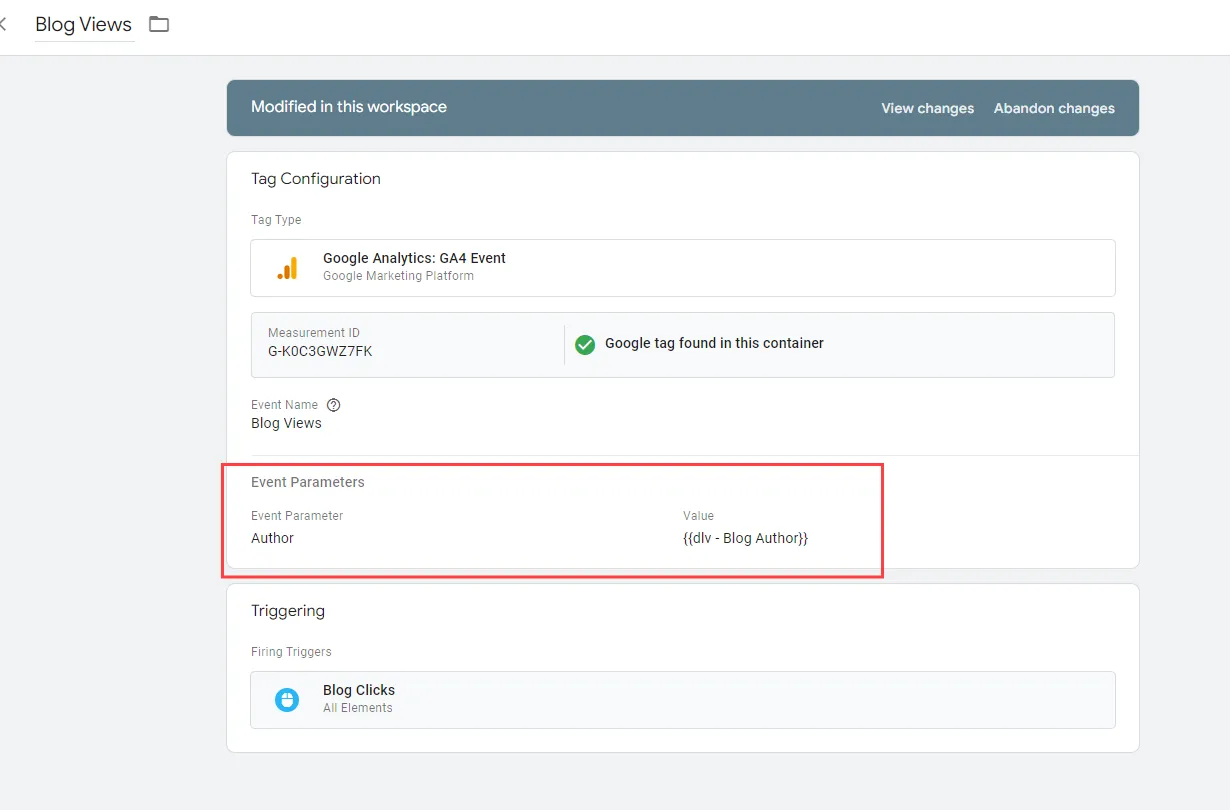1230x810 pixels.
Task: Open the Blog Clicks firing trigger
Action: point(682,700)
